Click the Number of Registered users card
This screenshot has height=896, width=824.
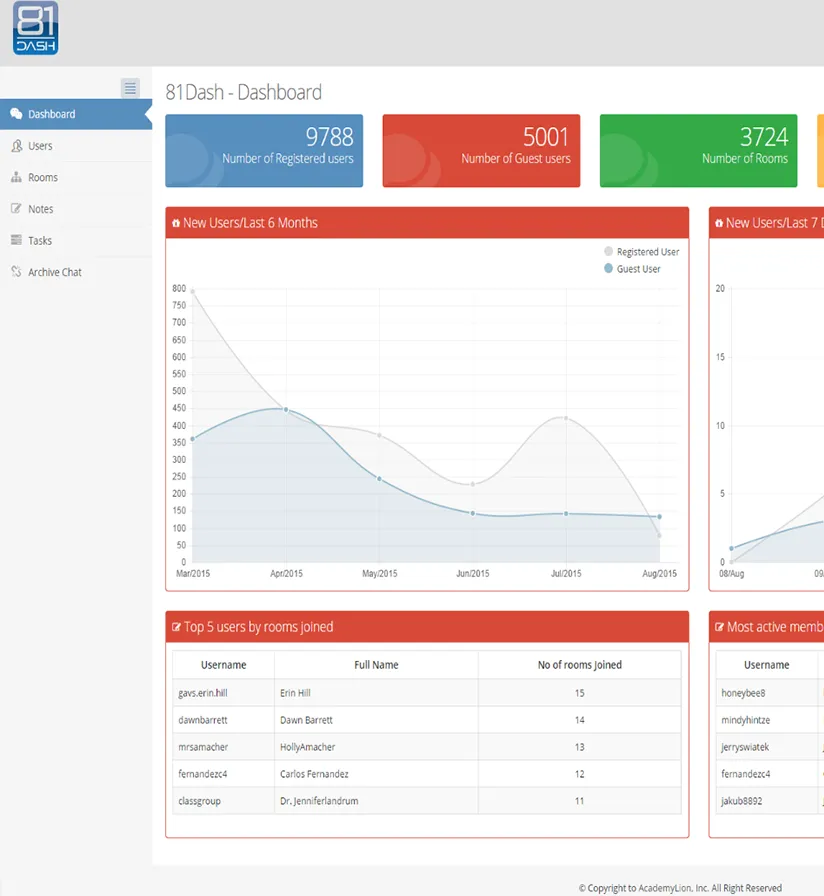coord(263,150)
